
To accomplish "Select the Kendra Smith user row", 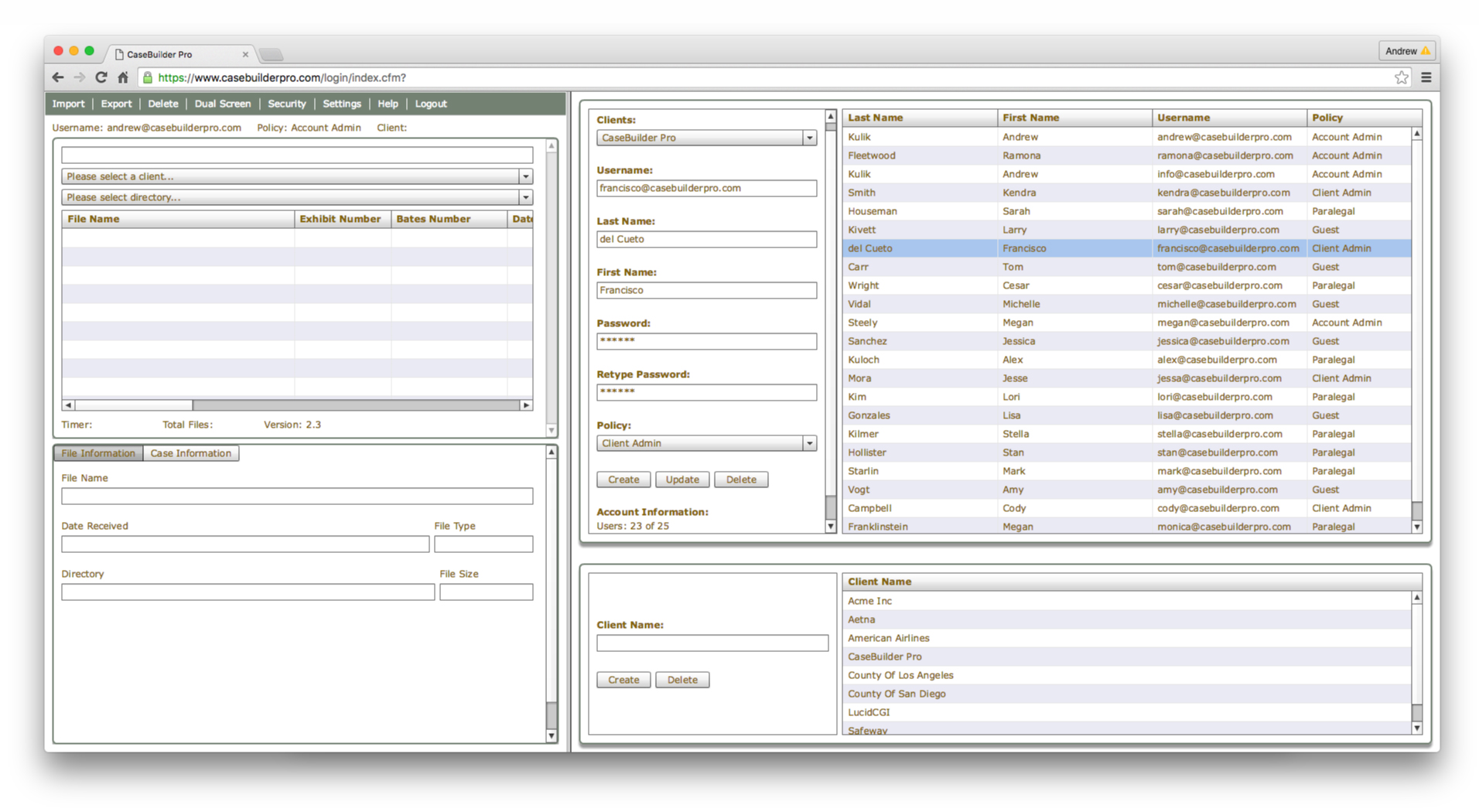I will (x=1125, y=193).
